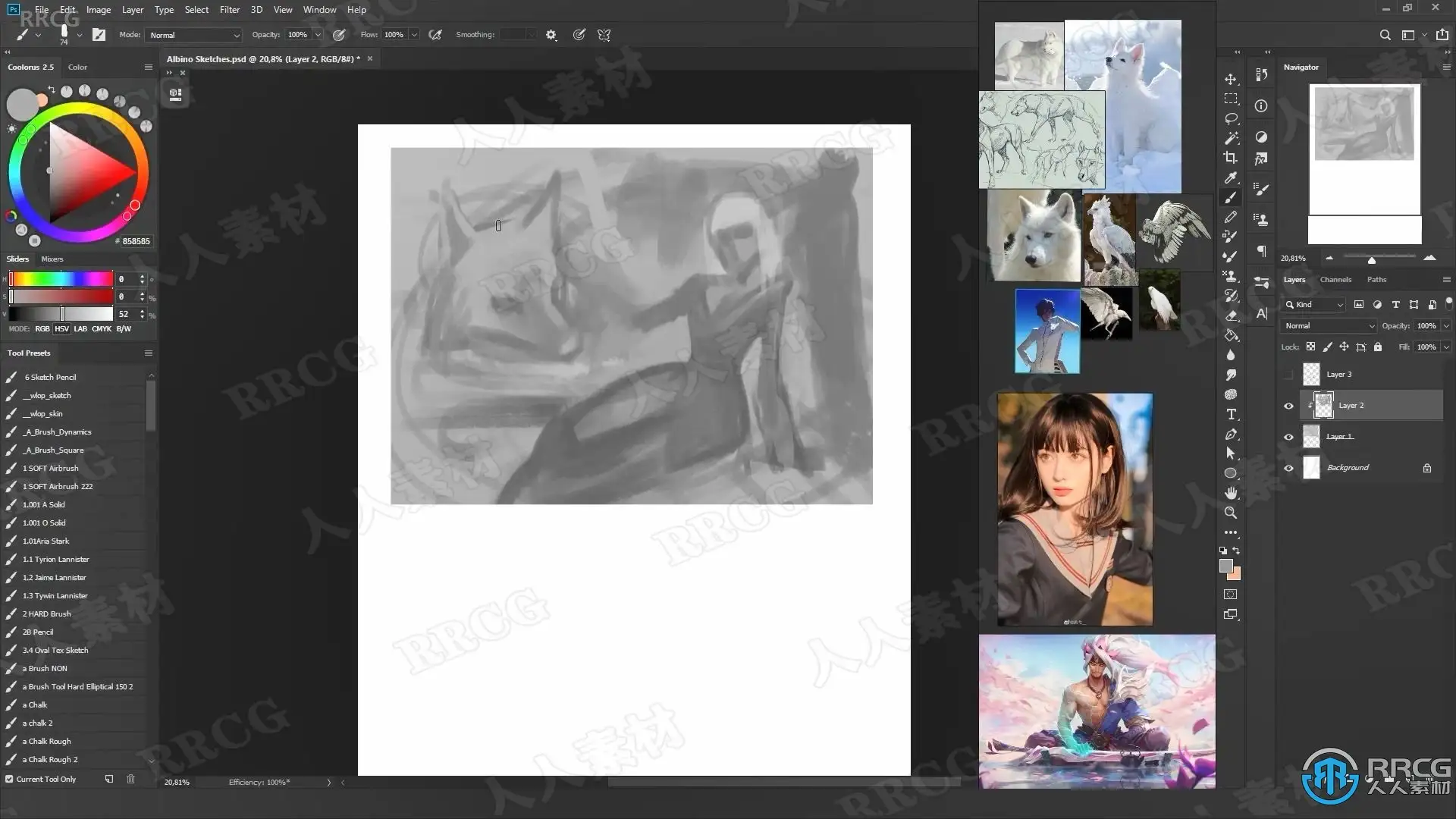This screenshot has width=1456, height=819.
Task: Open the Filter menu
Action: pyautogui.click(x=229, y=10)
